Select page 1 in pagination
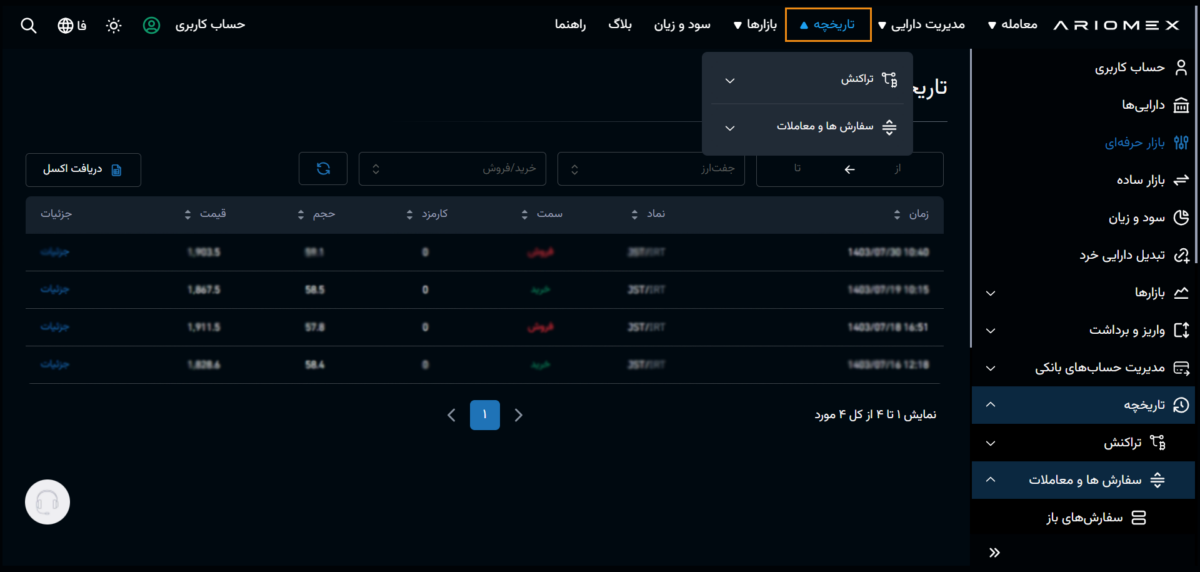1200x572 pixels. point(485,414)
